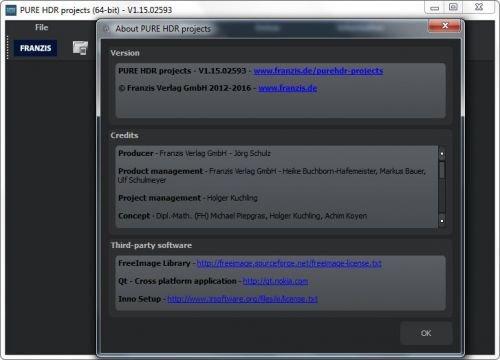The image size is (500, 360).
Task: Click 'PURE HDR projects - V1.15.02593' version text
Action: tap(182, 71)
